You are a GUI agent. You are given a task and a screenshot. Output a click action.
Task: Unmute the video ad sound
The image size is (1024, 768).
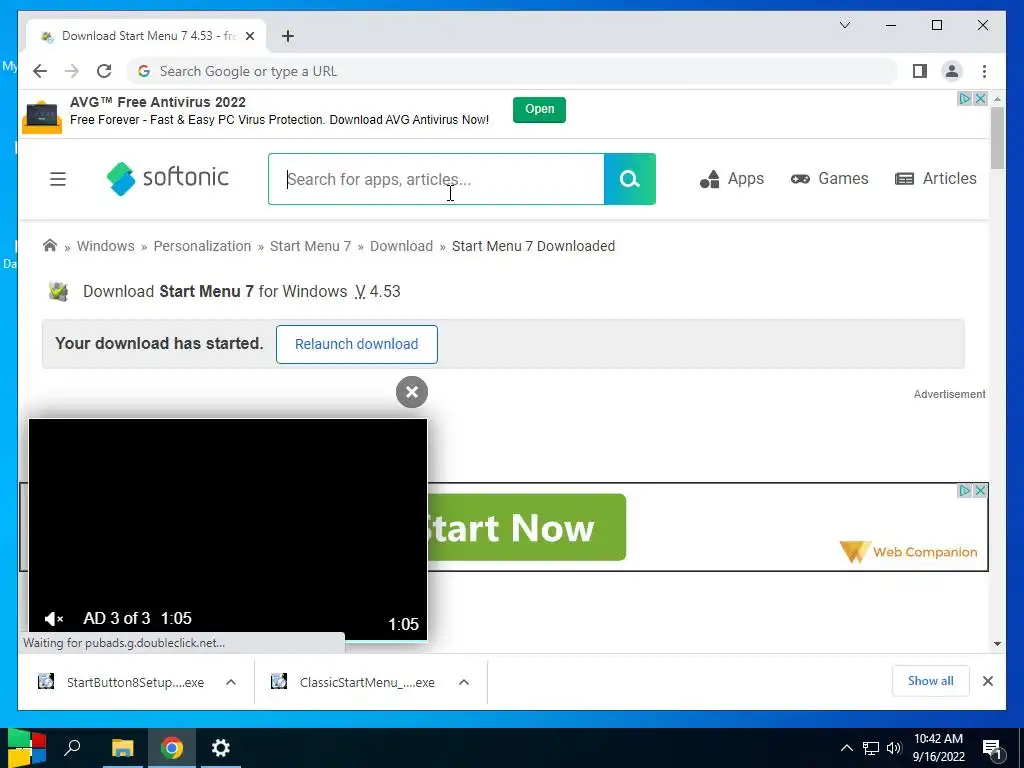coord(54,618)
